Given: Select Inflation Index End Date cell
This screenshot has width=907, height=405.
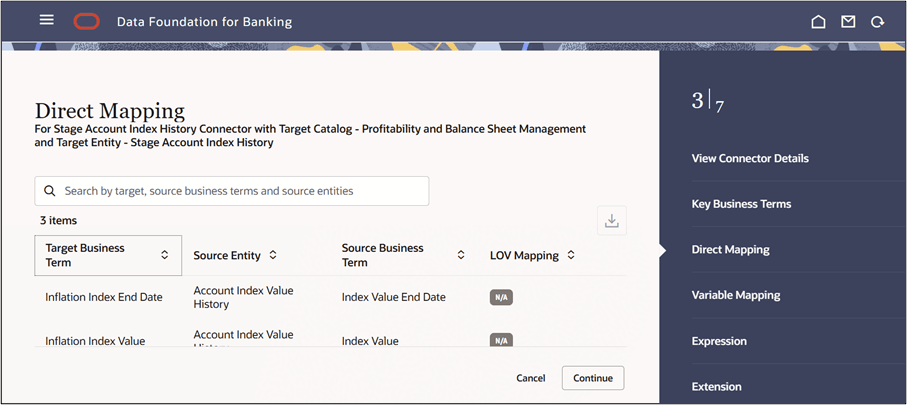Looking at the screenshot, I should [104, 297].
